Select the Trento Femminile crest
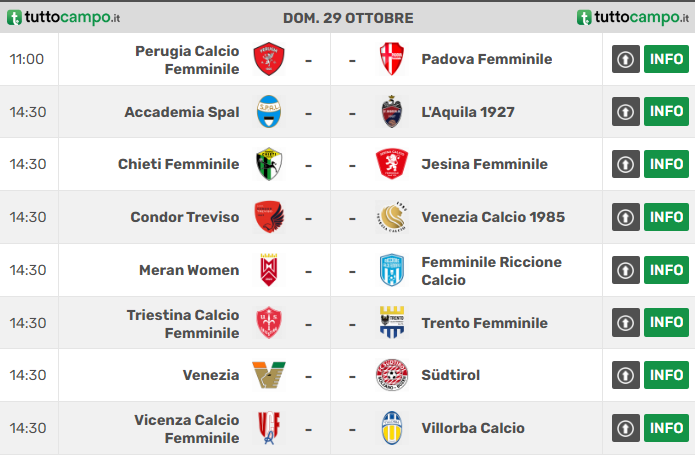 392,322
